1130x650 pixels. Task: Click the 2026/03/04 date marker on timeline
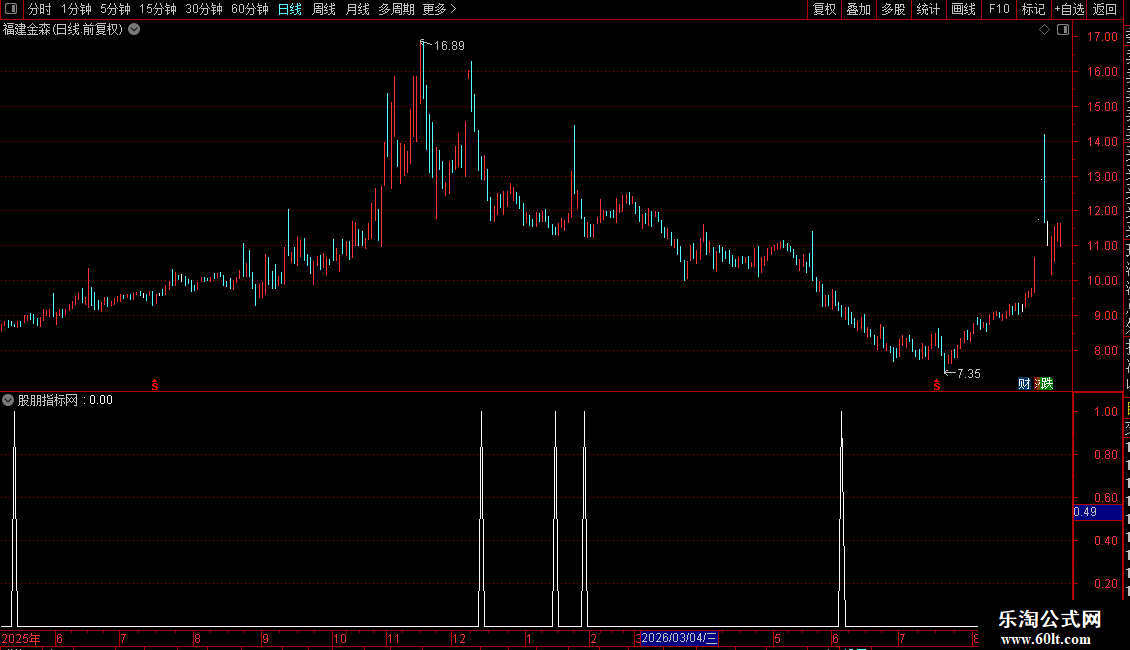point(679,638)
